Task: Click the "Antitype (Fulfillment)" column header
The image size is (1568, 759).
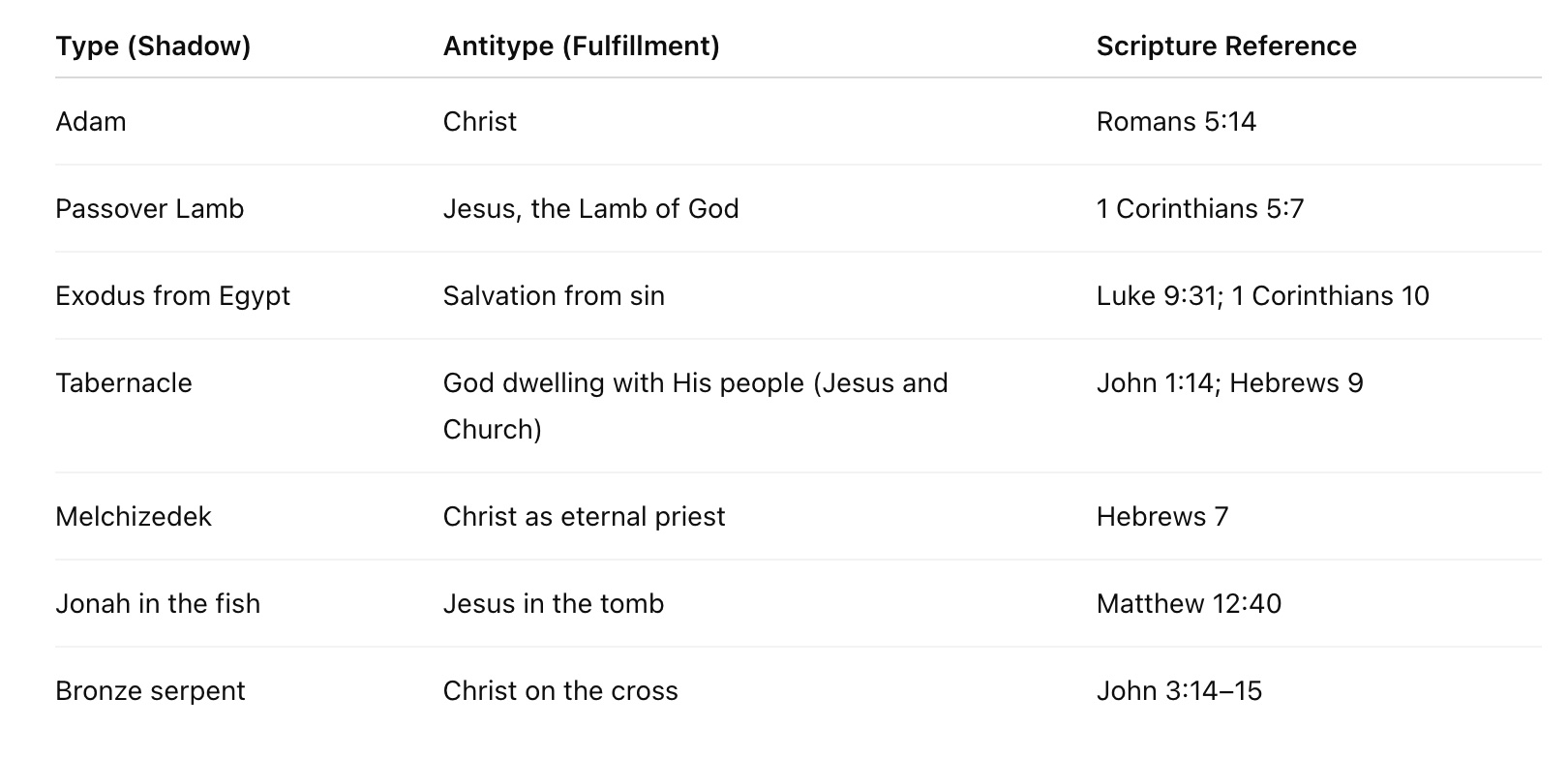Action: pyautogui.click(x=581, y=46)
